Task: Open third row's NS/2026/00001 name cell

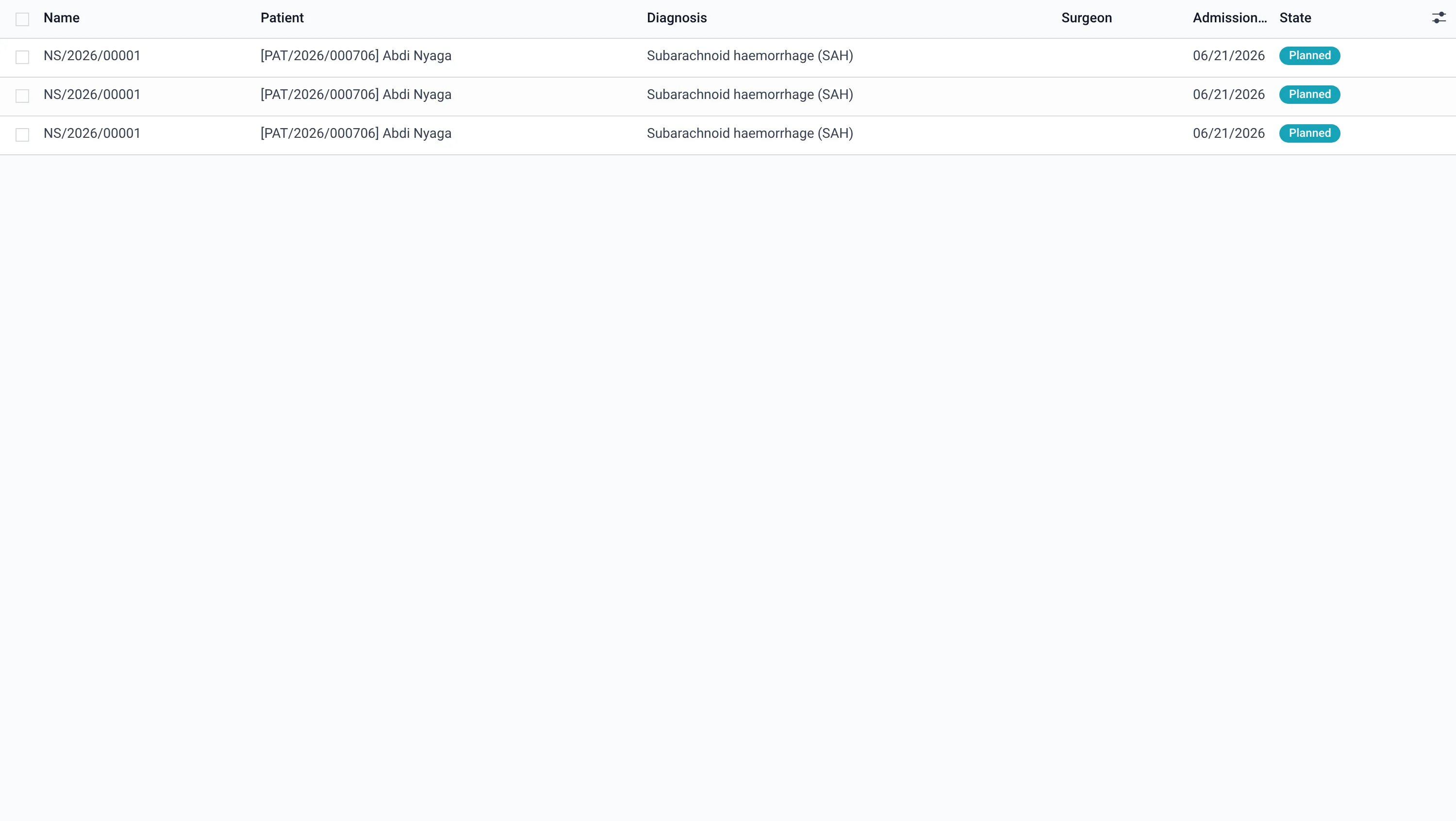Action: (92, 133)
